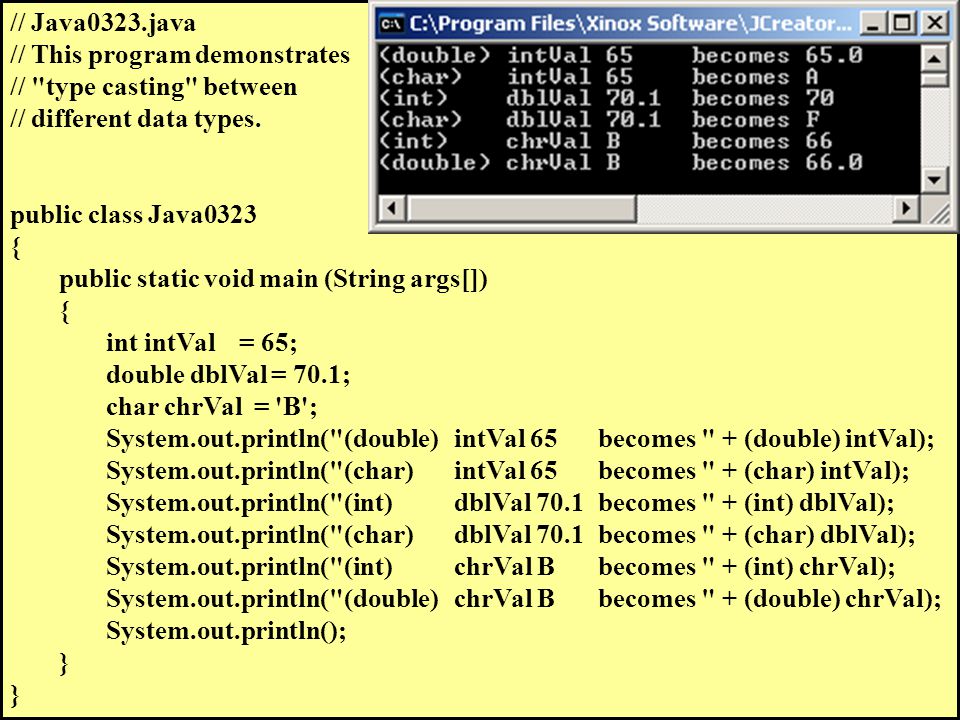Maximize the JCreator console window

coord(902,24)
